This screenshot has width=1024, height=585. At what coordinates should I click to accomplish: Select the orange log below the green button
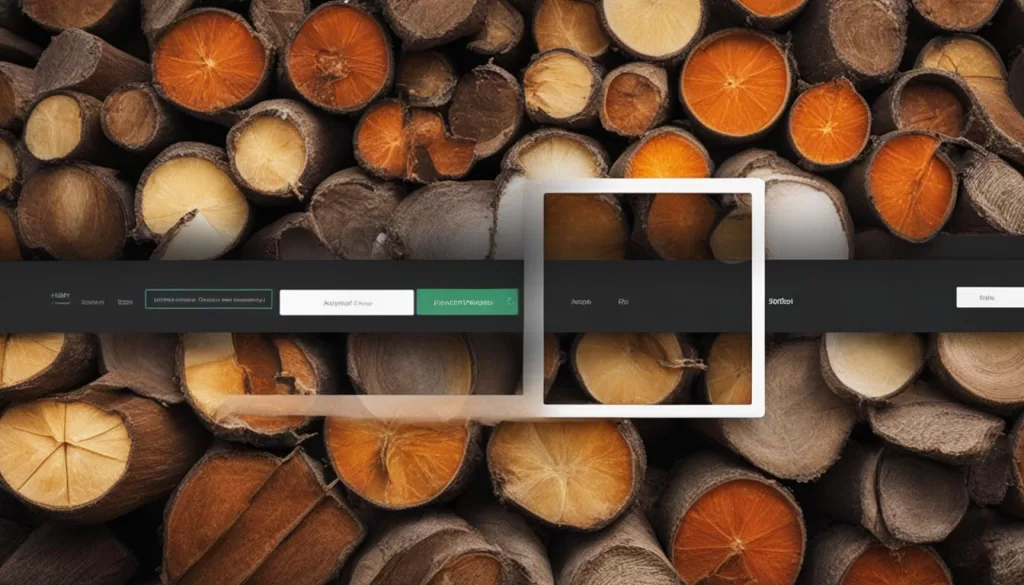pyautogui.click(x=400, y=462)
